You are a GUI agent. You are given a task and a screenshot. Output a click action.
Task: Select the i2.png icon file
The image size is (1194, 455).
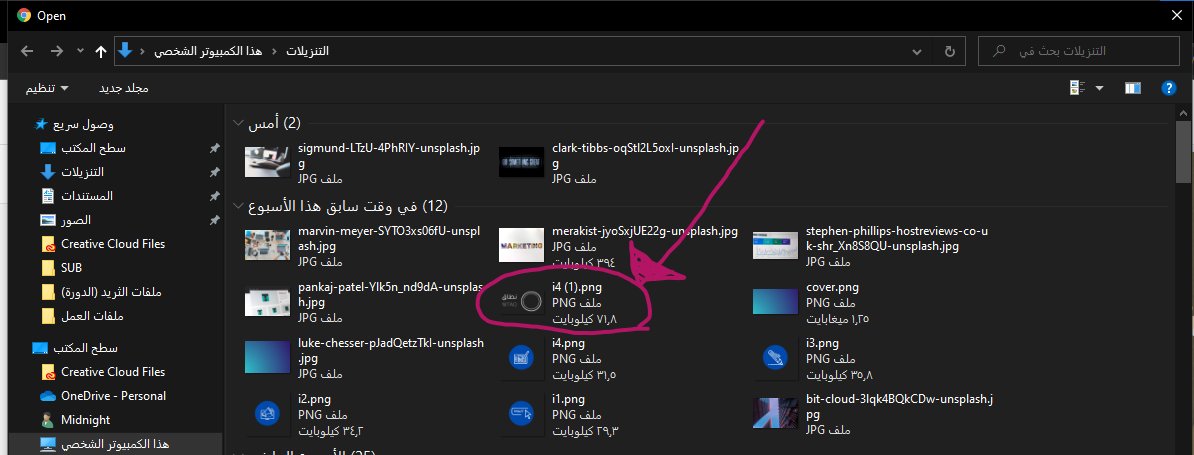pos(305,415)
